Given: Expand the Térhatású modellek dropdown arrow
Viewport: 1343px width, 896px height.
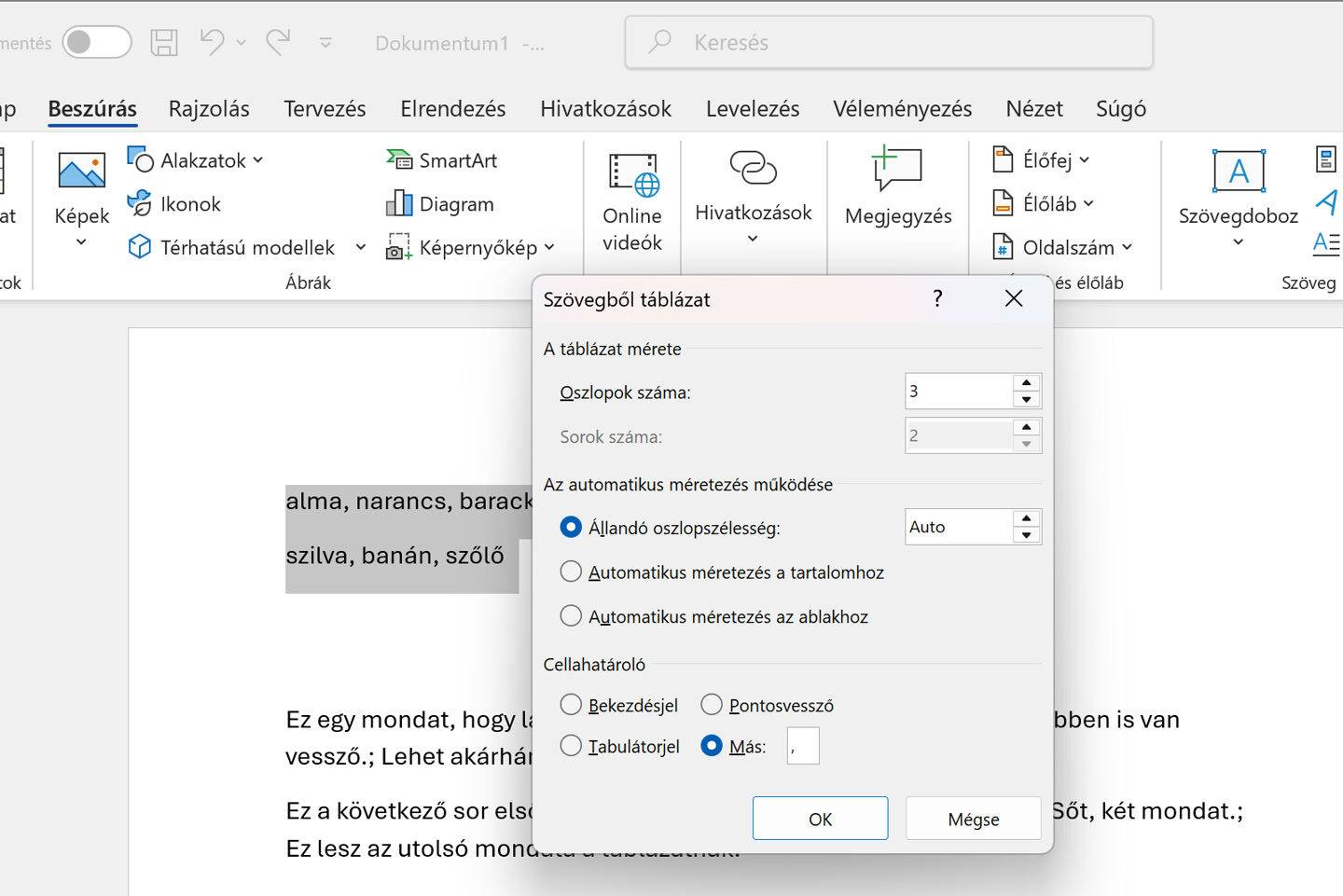Looking at the screenshot, I should (361, 247).
